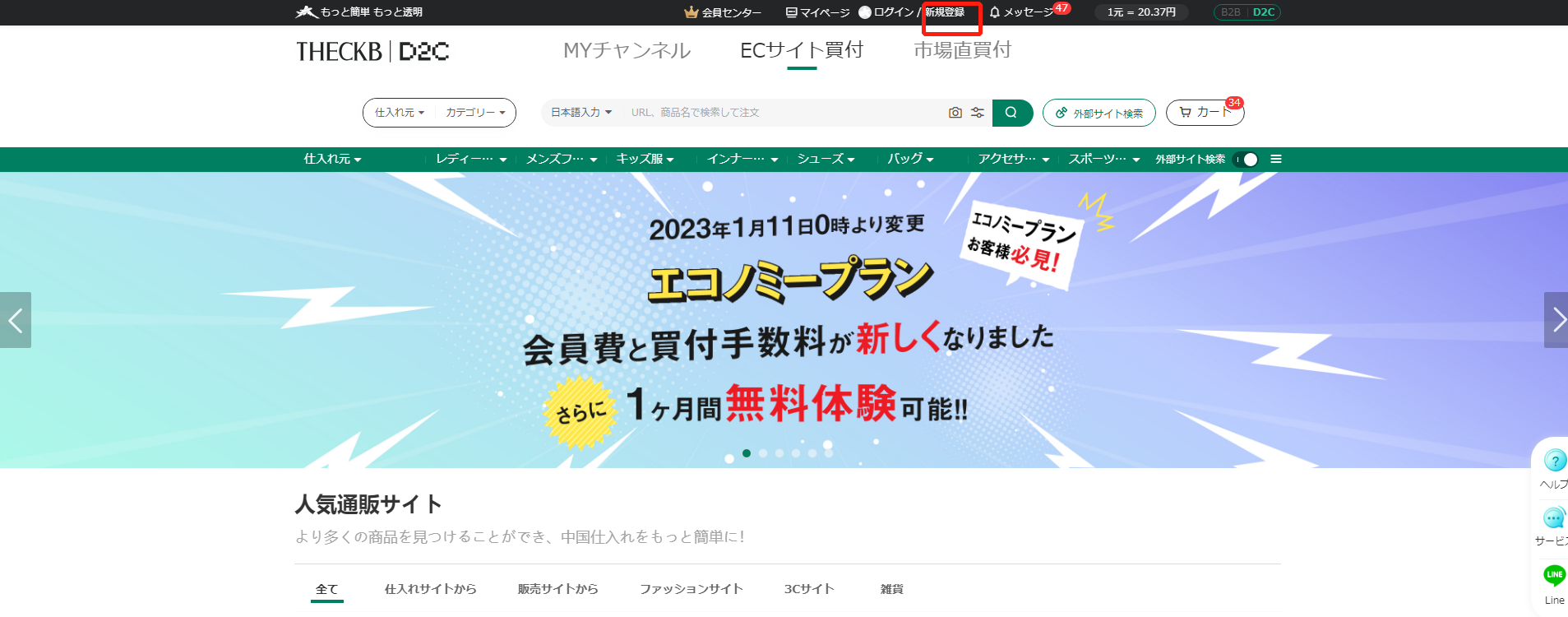Open the カート cart button
This screenshot has height=617, width=1568.
coord(1205,113)
